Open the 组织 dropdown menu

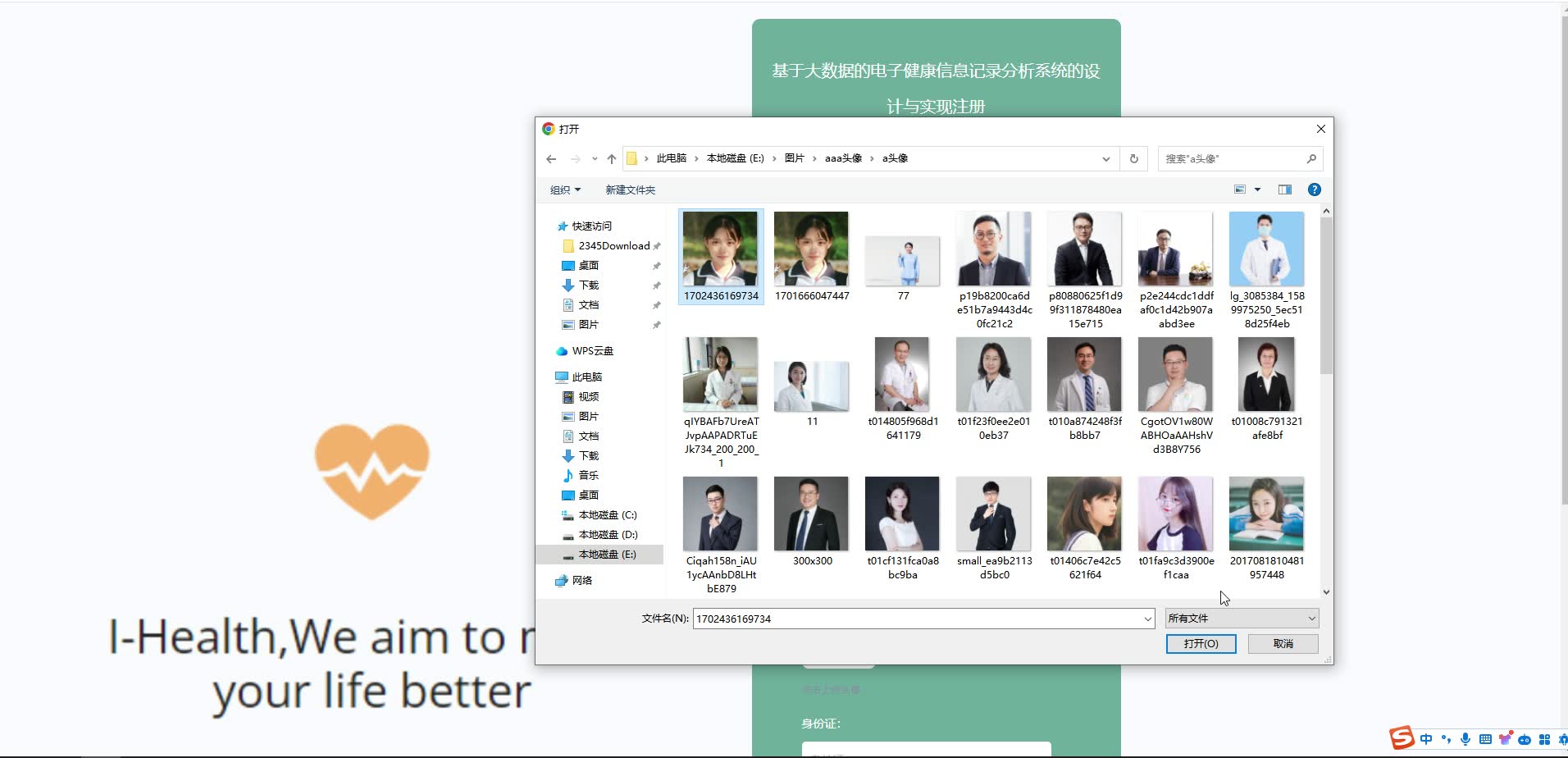coord(564,189)
